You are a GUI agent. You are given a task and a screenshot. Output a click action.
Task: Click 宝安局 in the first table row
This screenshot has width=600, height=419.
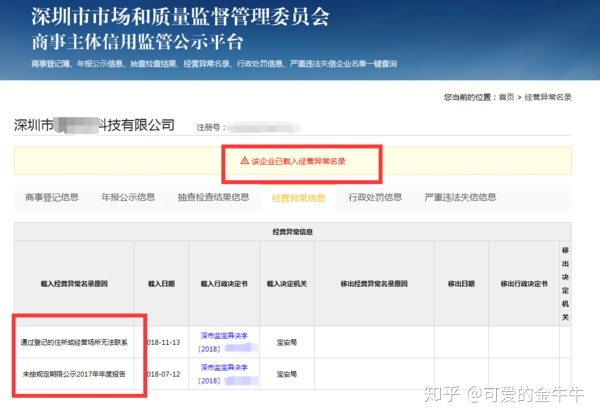point(286,340)
